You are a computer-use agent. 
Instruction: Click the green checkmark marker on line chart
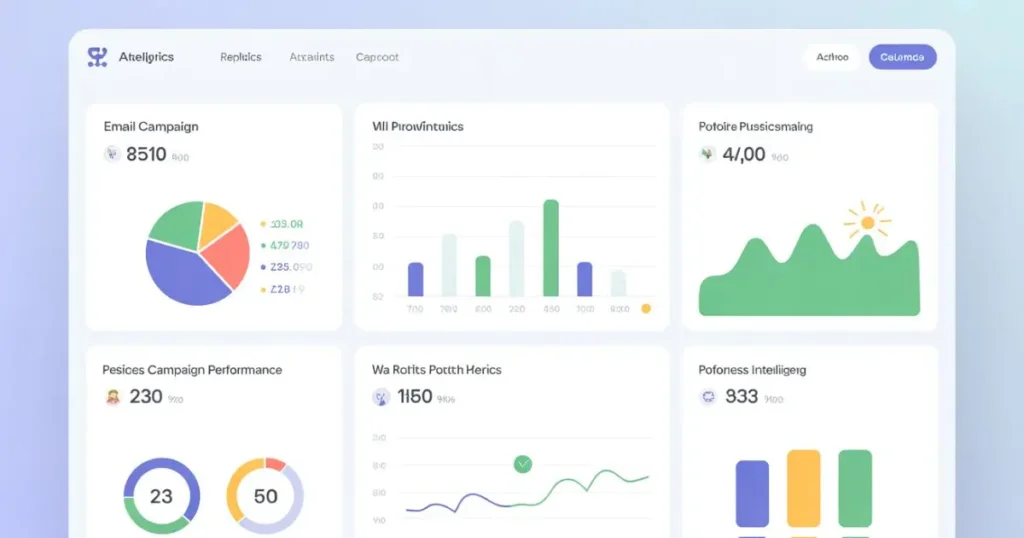[522, 464]
